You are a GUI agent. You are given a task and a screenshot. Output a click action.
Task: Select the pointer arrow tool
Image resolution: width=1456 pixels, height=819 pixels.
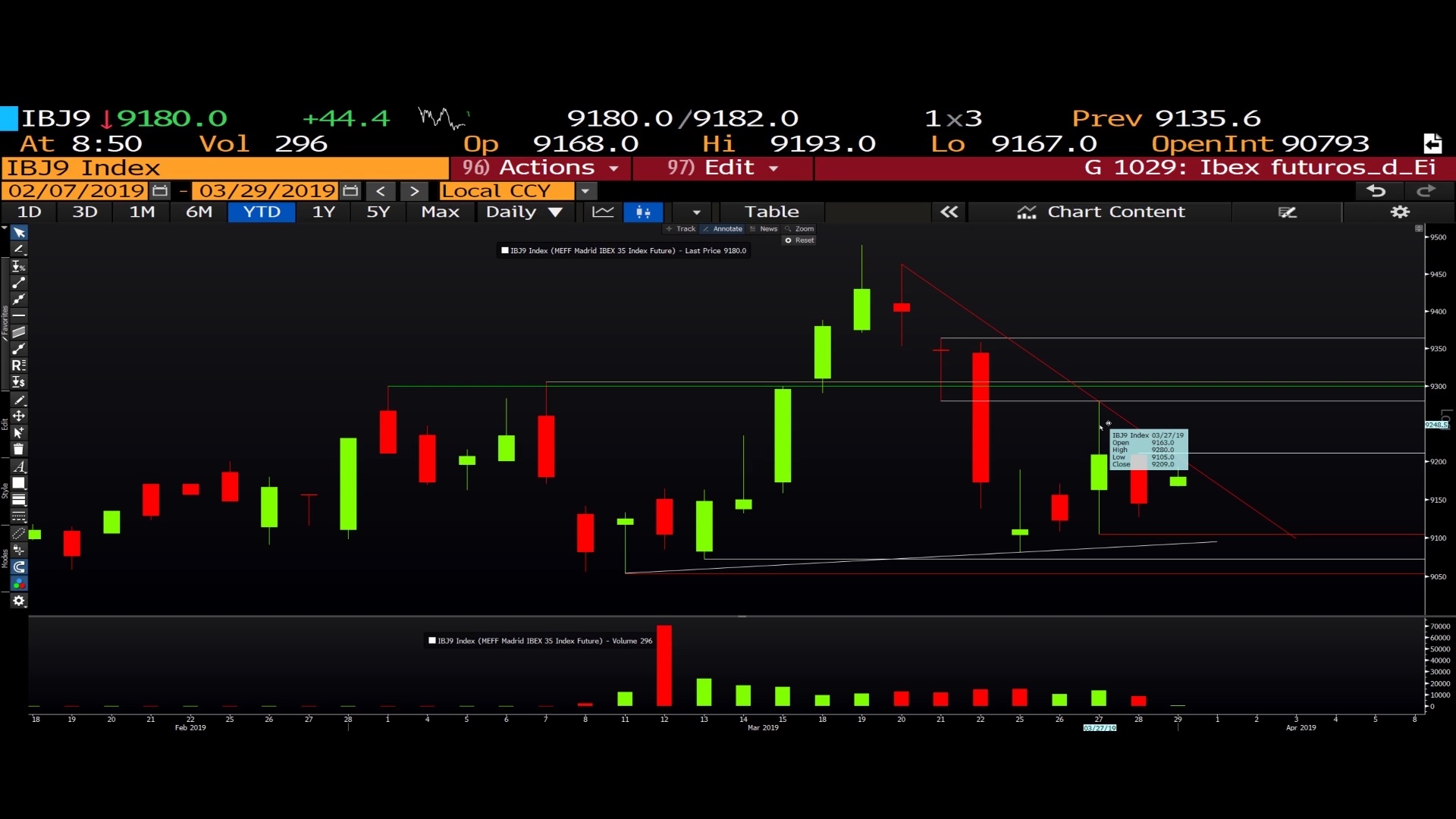coord(19,233)
